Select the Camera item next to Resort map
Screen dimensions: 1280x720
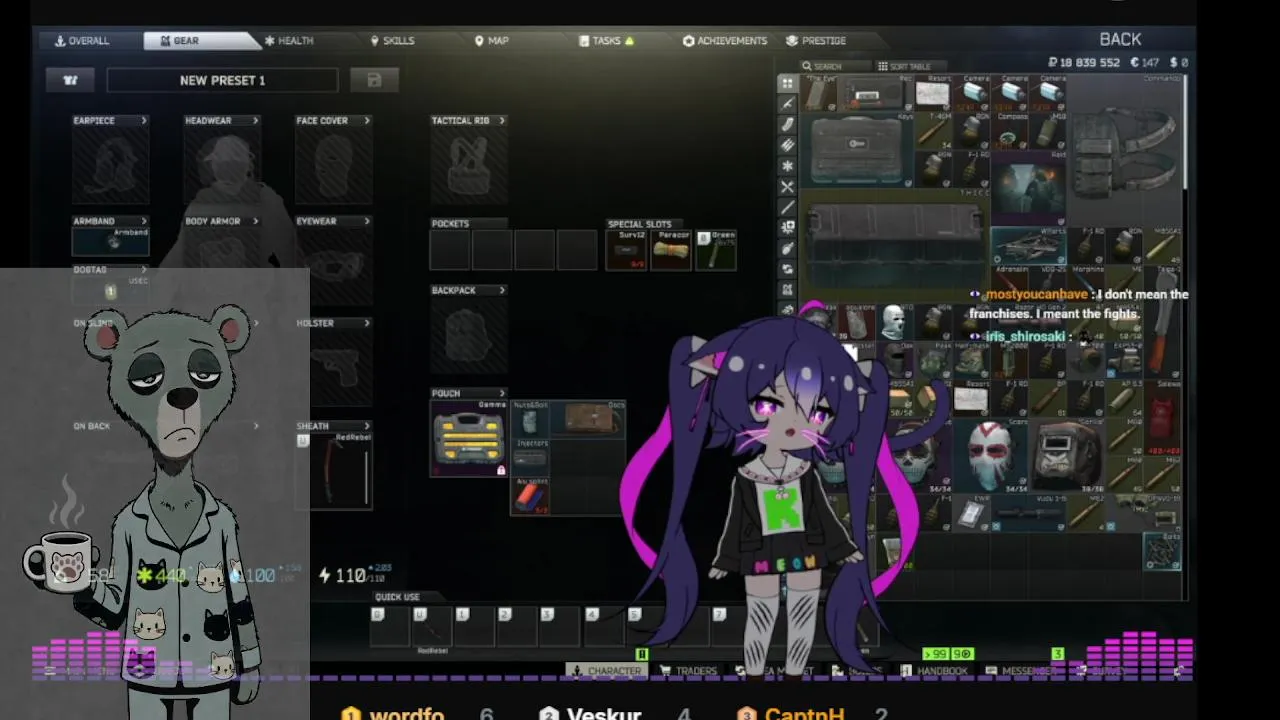pyautogui.click(x=971, y=93)
